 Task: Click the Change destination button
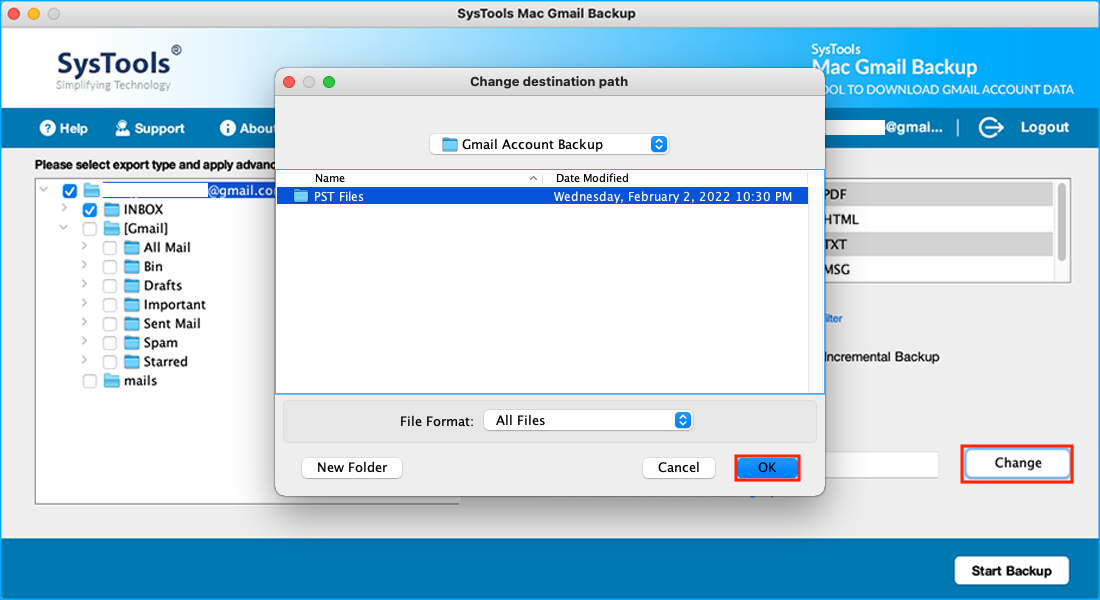point(1017,463)
